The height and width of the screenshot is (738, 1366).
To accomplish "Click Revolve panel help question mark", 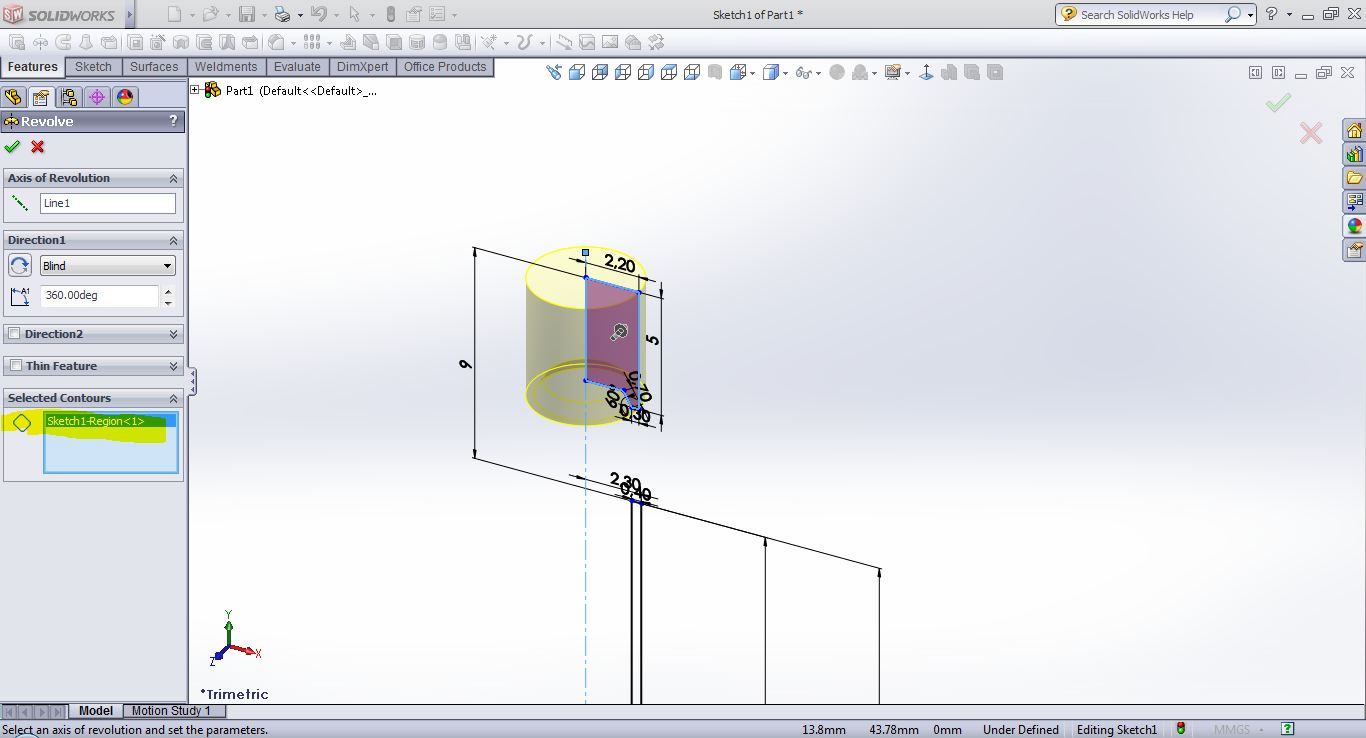I will pyautogui.click(x=173, y=121).
